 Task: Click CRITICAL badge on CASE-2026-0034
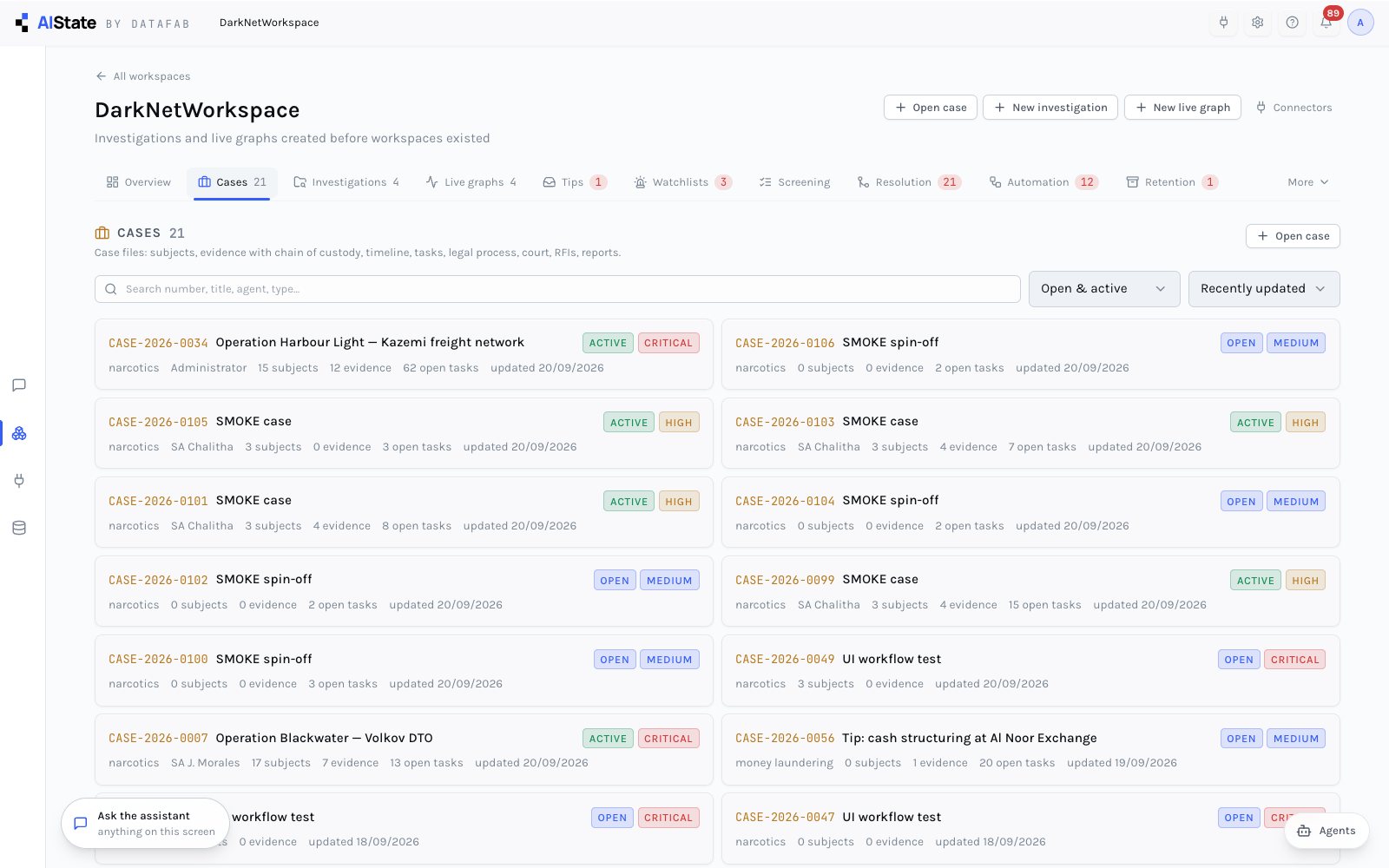[668, 343]
